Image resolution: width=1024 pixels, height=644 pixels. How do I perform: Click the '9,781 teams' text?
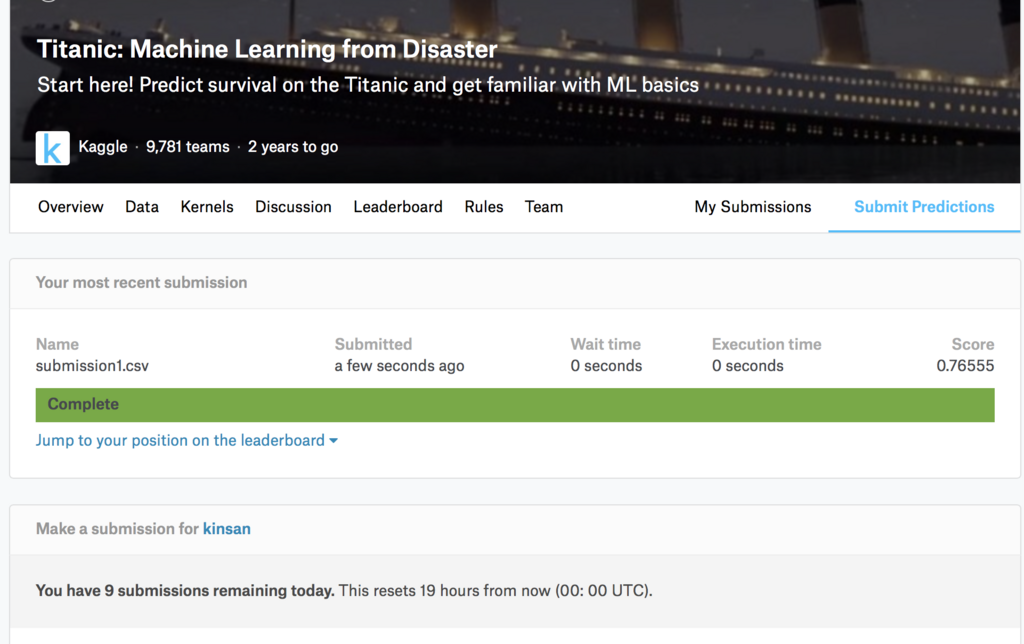[x=187, y=147]
